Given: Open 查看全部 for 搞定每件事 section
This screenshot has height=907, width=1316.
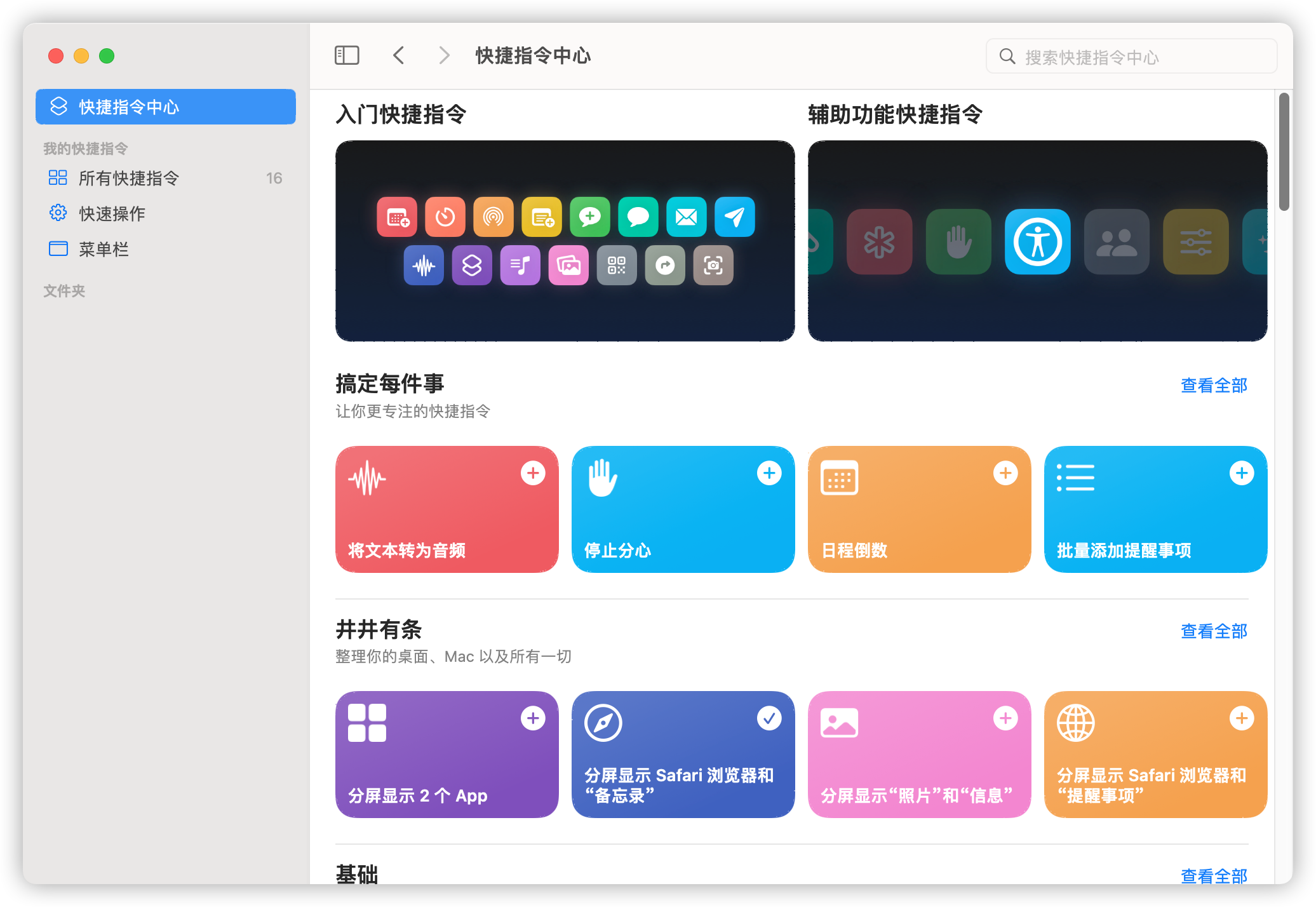Looking at the screenshot, I should click(x=1214, y=386).
